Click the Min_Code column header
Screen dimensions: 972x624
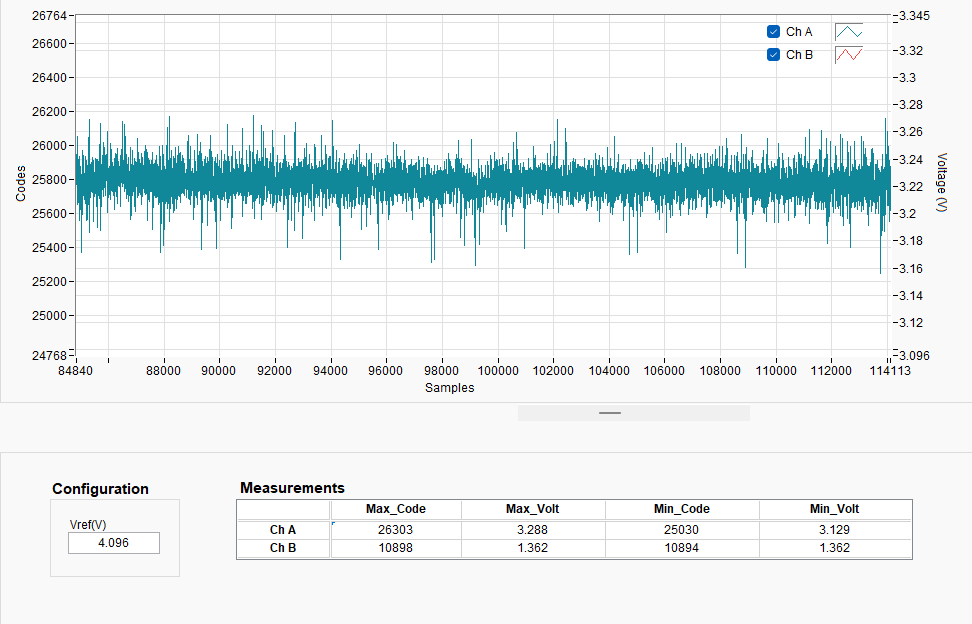click(681, 509)
